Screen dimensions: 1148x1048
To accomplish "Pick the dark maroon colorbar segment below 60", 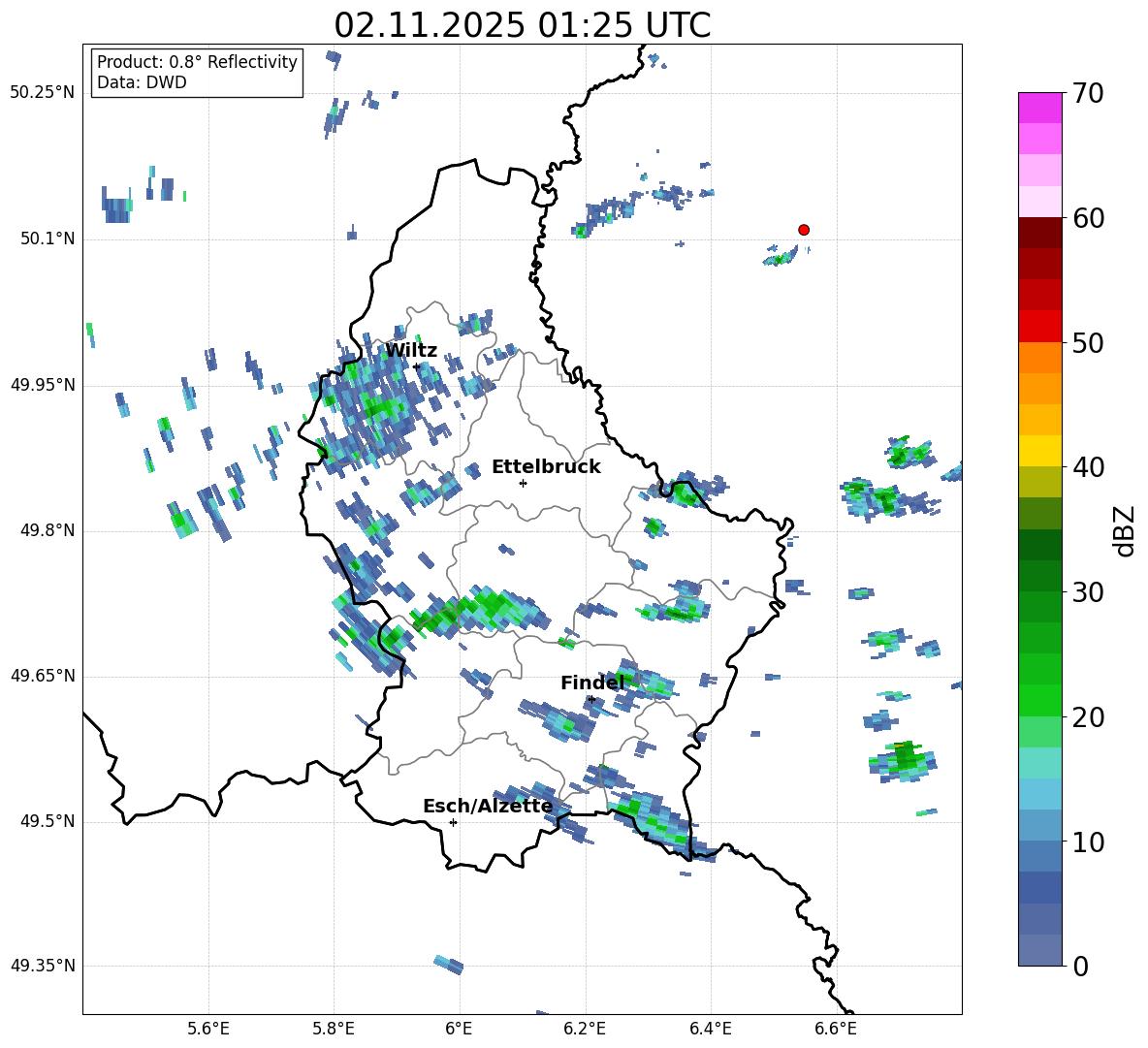I will (1039, 233).
